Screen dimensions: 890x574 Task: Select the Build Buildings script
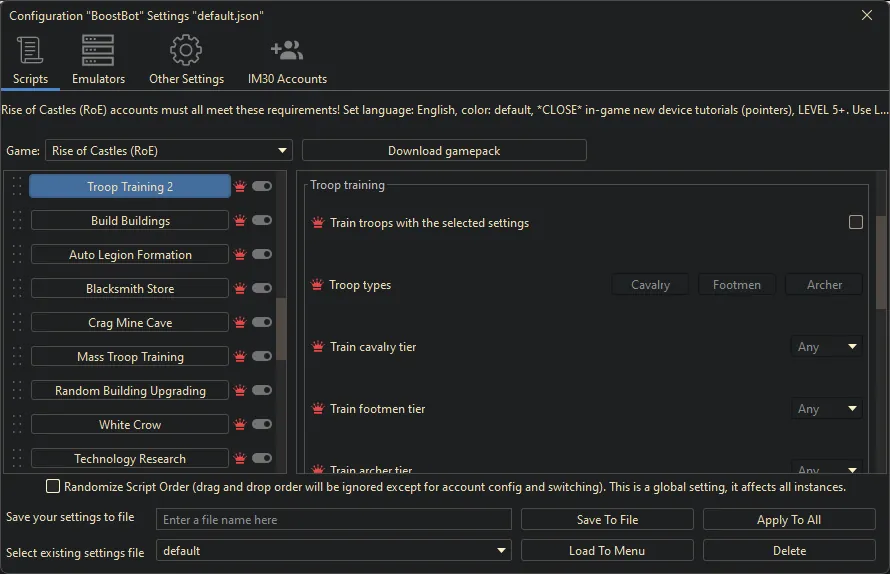tap(130, 220)
